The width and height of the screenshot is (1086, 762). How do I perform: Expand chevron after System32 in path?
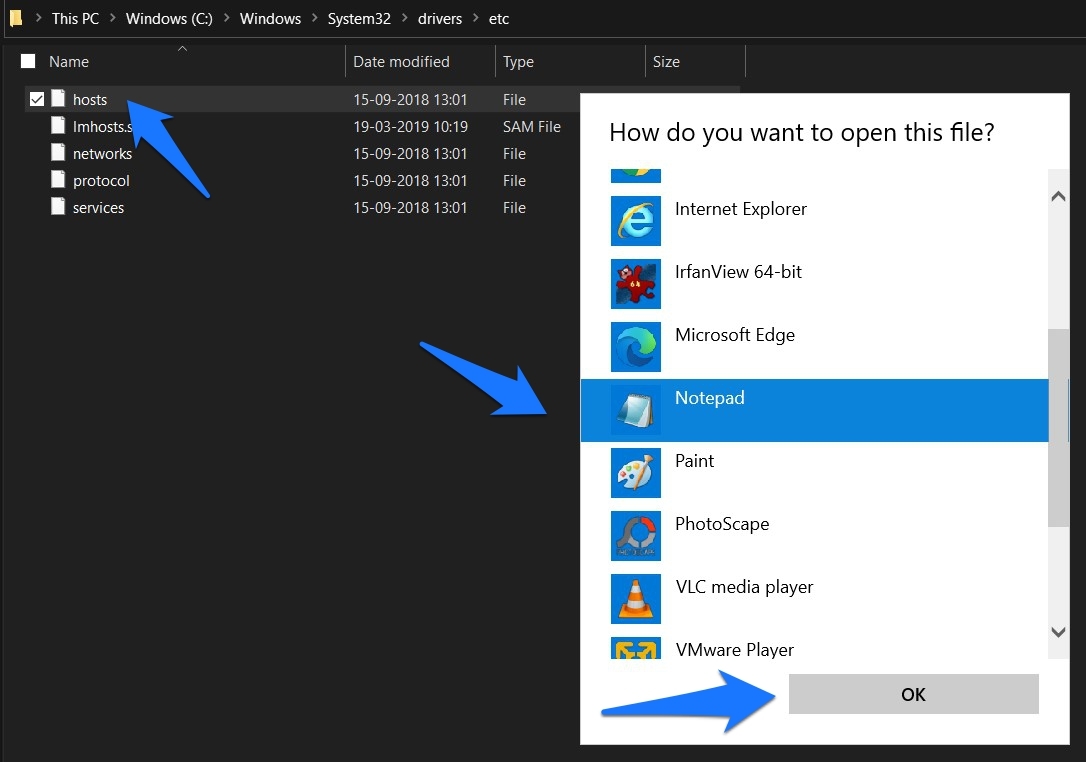pos(404,19)
